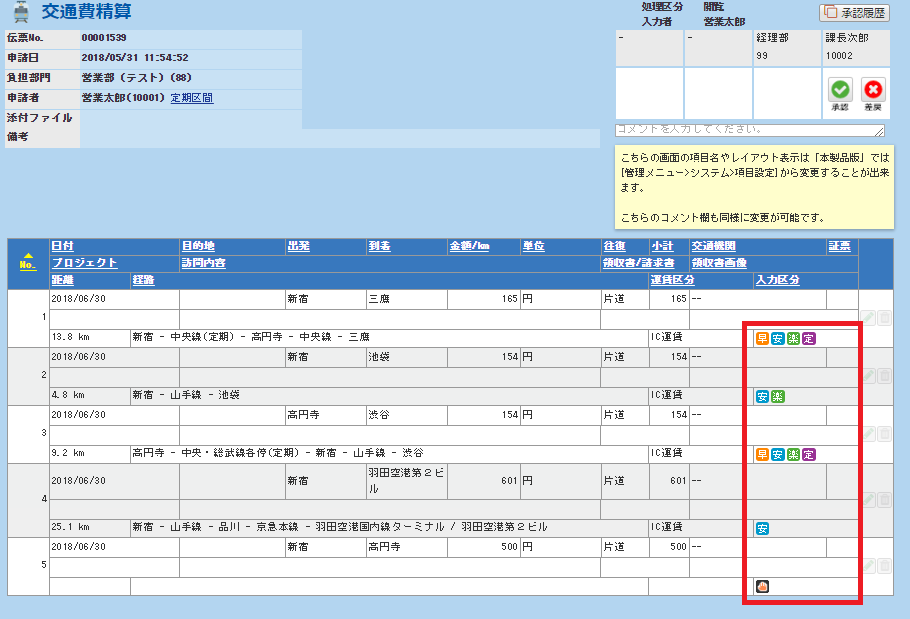910x619 pixels.
Task: Sort by the 目的地 column header
Action: click(x=198, y=246)
